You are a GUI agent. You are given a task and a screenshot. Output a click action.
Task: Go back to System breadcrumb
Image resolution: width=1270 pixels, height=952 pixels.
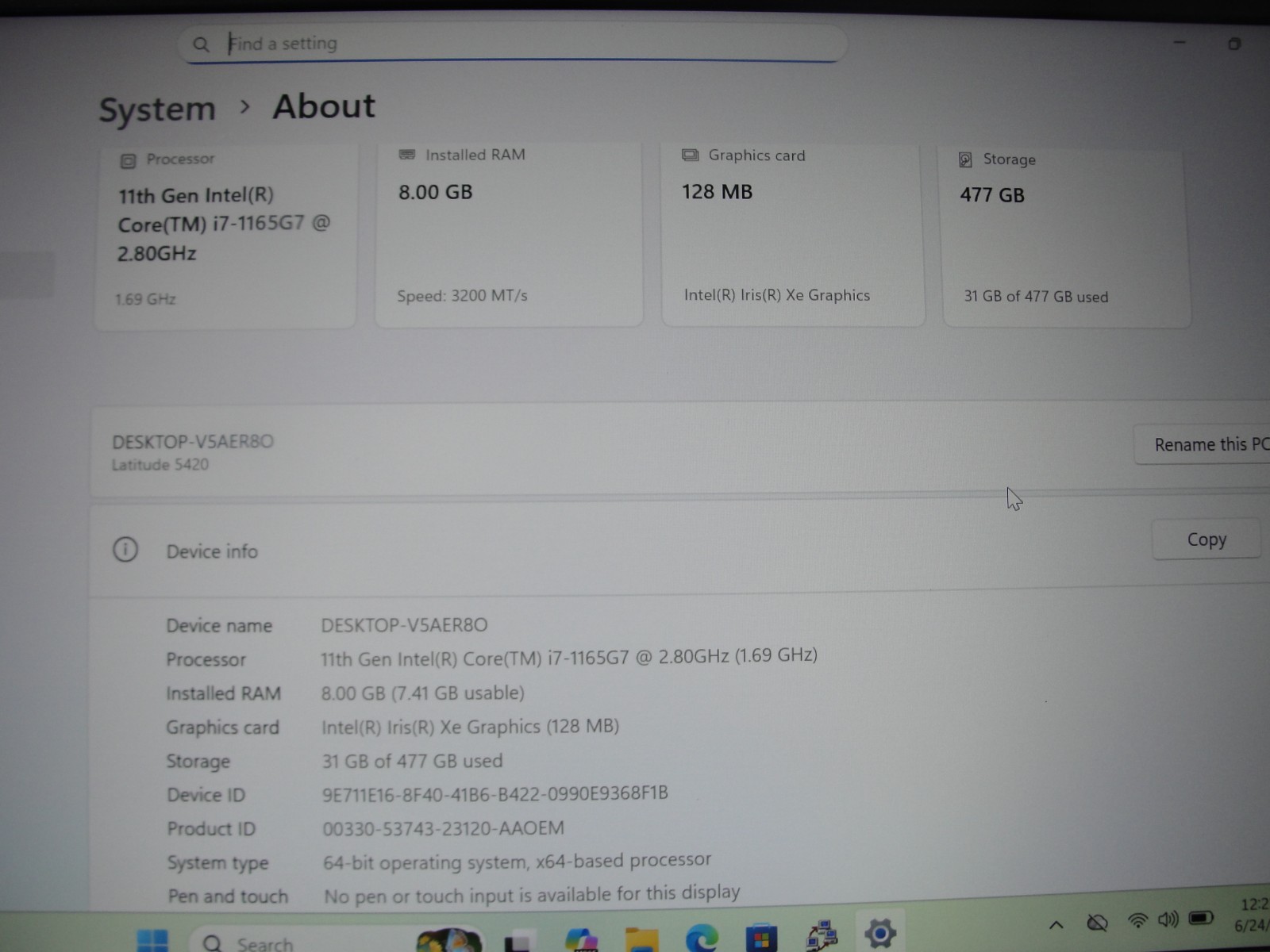[157, 109]
